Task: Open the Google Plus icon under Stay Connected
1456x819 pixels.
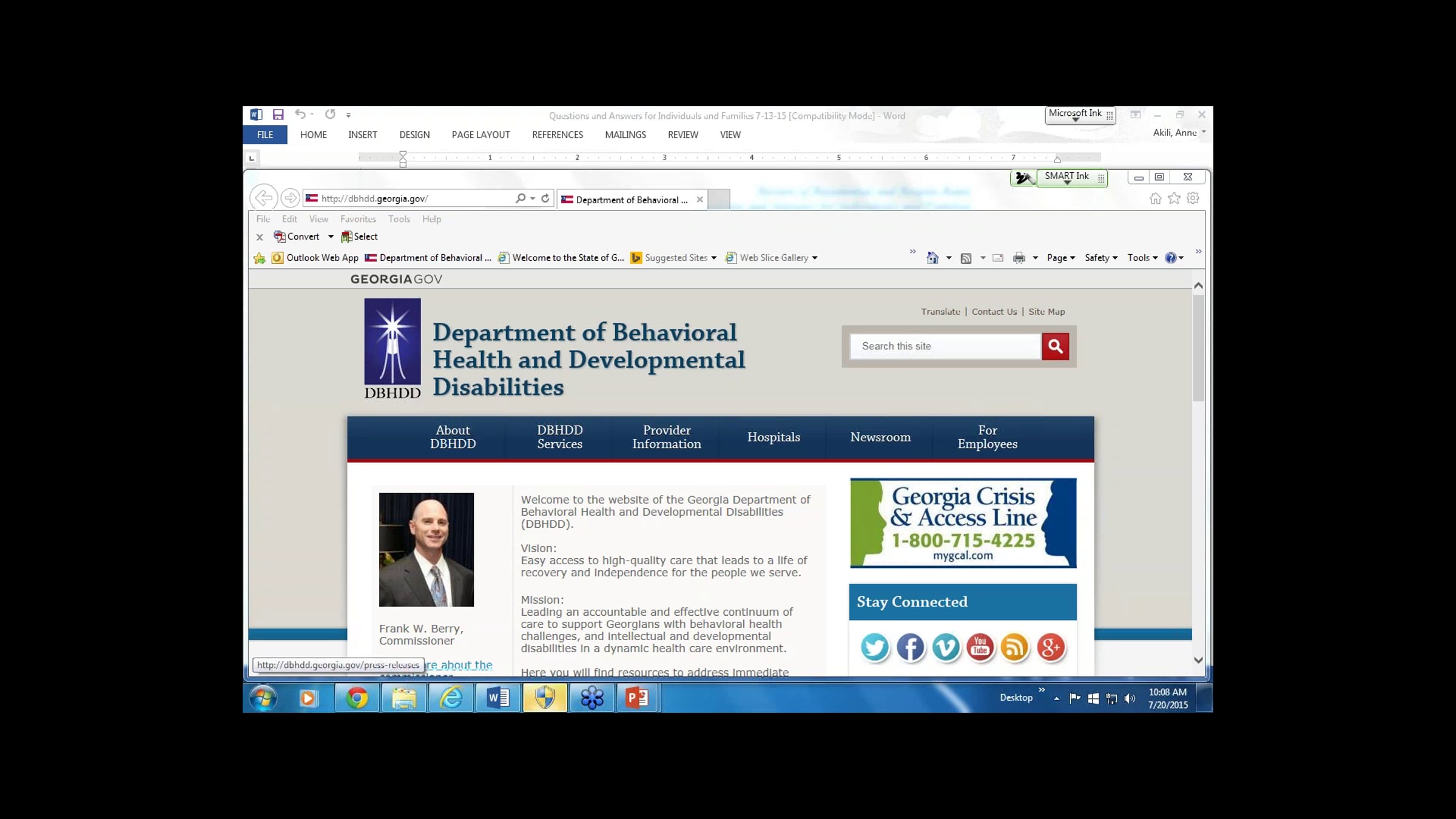Action: (1051, 647)
